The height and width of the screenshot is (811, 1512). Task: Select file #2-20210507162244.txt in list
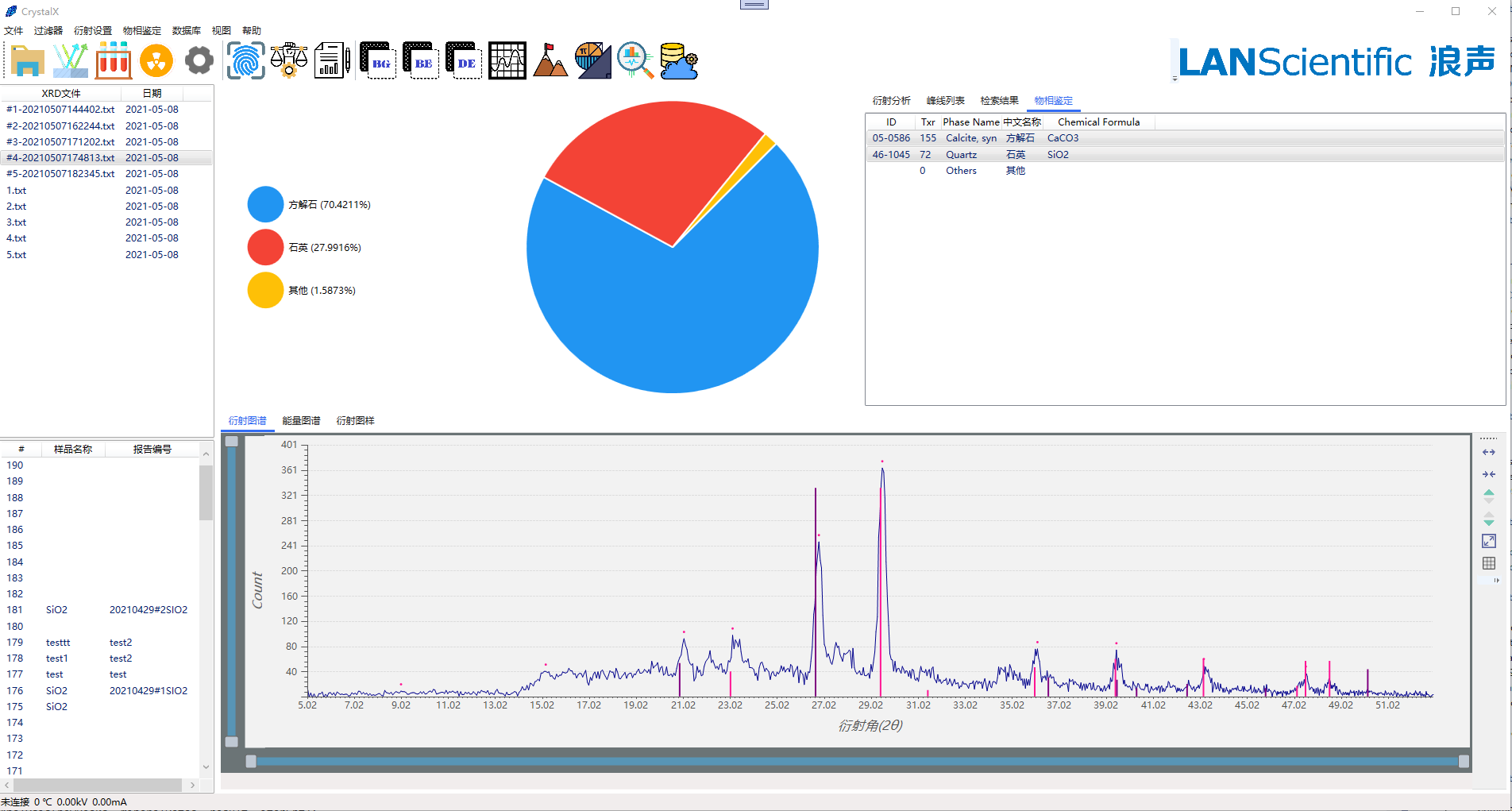[x=60, y=126]
